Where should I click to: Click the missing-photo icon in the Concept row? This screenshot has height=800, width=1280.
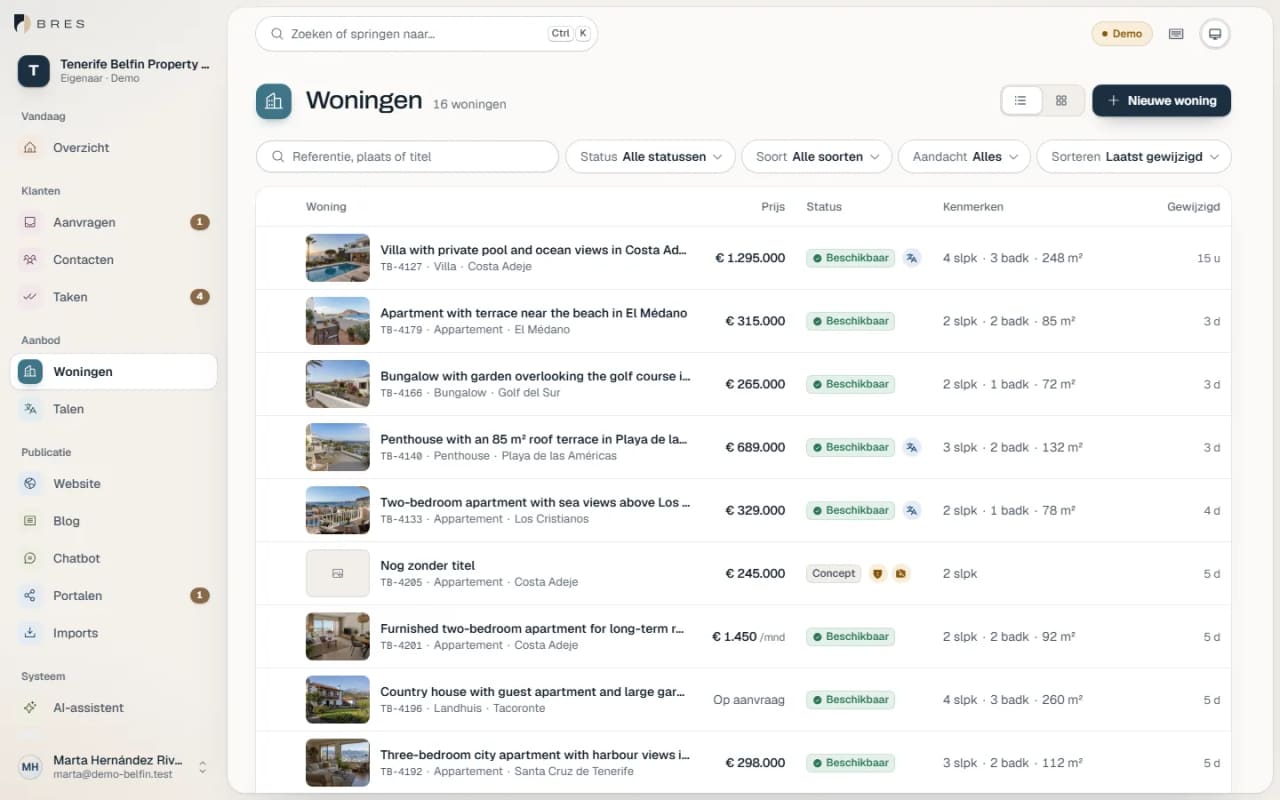coord(901,574)
